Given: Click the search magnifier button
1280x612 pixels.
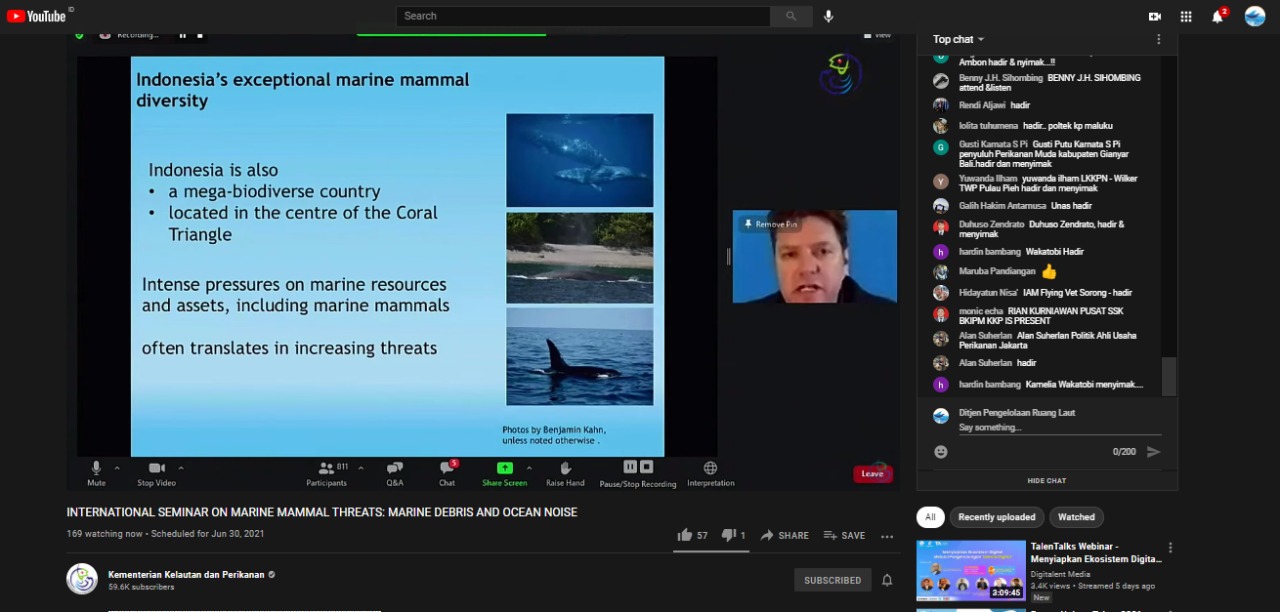Looking at the screenshot, I should coord(791,16).
